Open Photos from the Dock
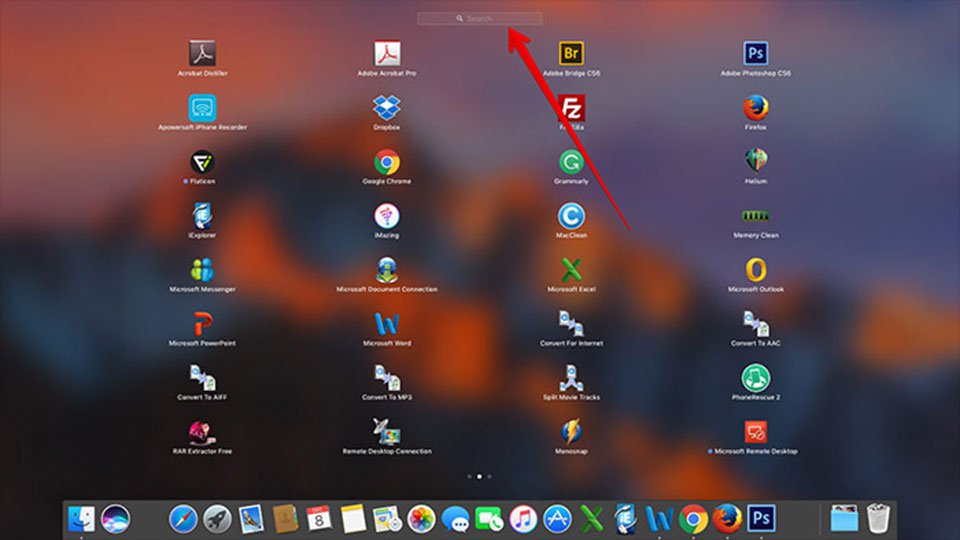Image resolution: width=960 pixels, height=540 pixels. click(x=421, y=519)
